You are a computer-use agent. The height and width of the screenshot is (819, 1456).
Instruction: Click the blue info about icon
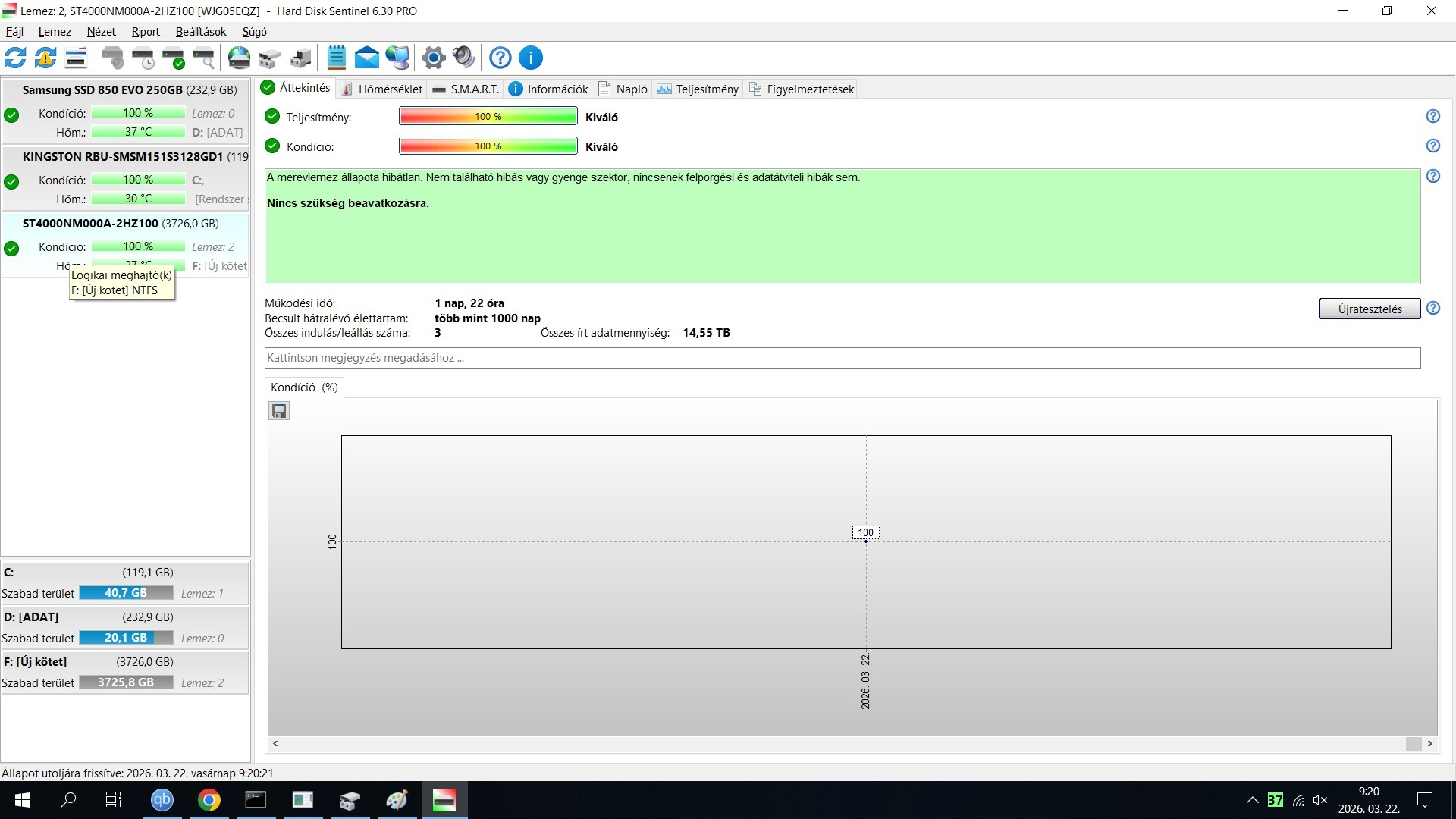pyautogui.click(x=531, y=58)
